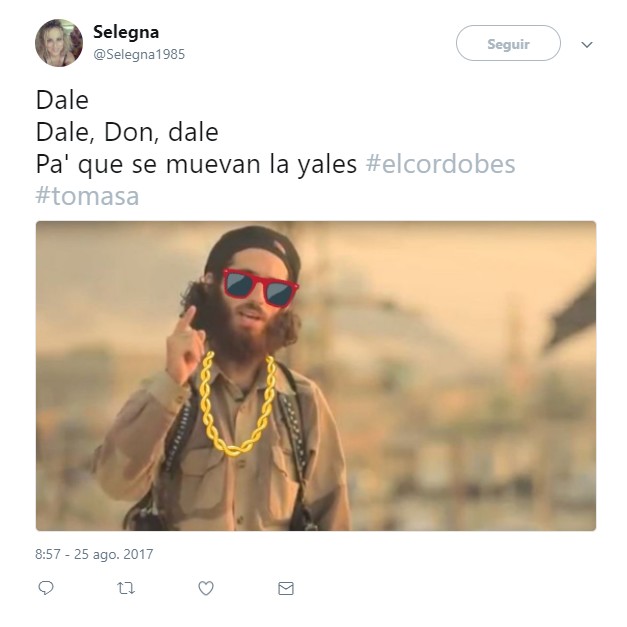Click the @Selegna1985 handle
This screenshot has width=627, height=627.
[138, 54]
